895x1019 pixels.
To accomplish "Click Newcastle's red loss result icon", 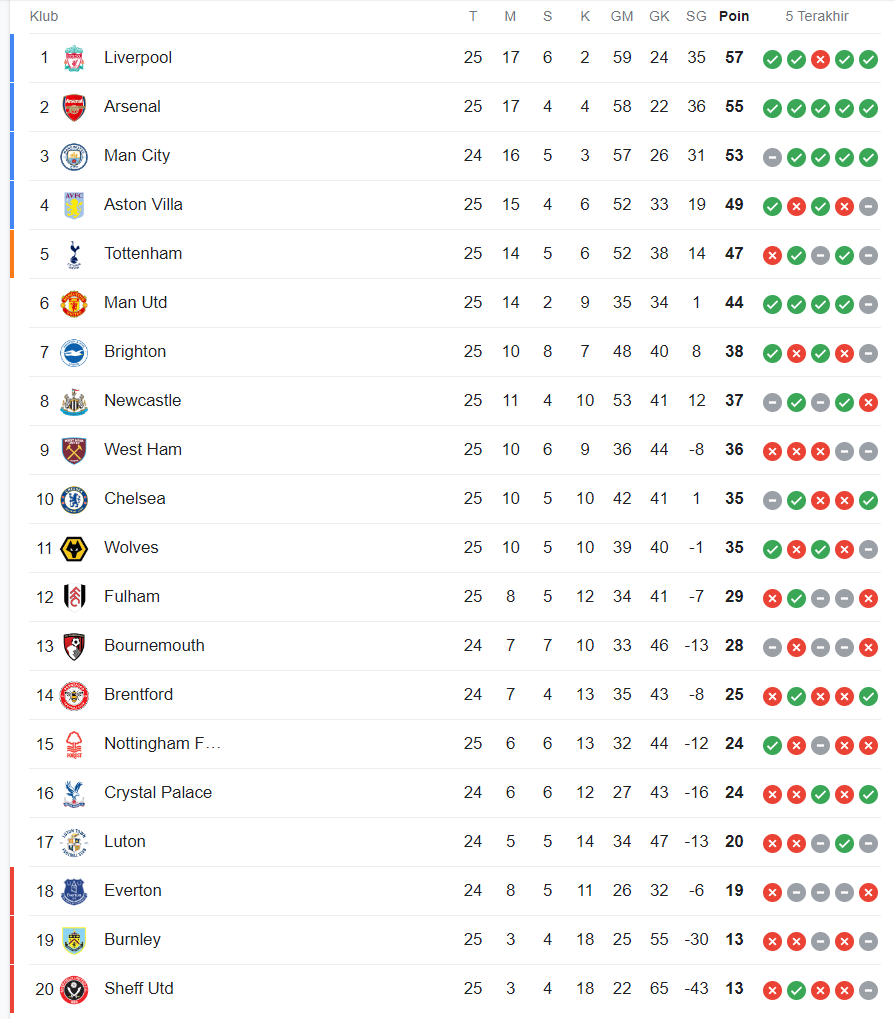I will point(868,402).
